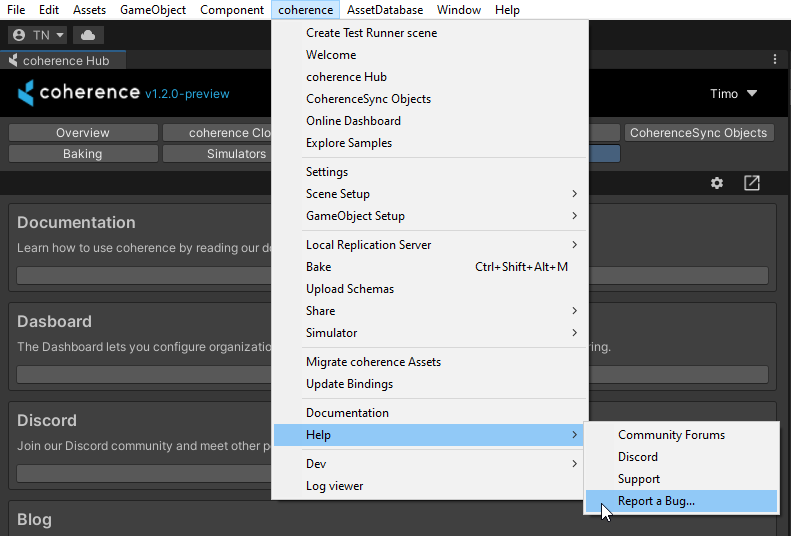The image size is (791, 536).
Task: Open settings gear icon in Hub
Action: point(717,183)
